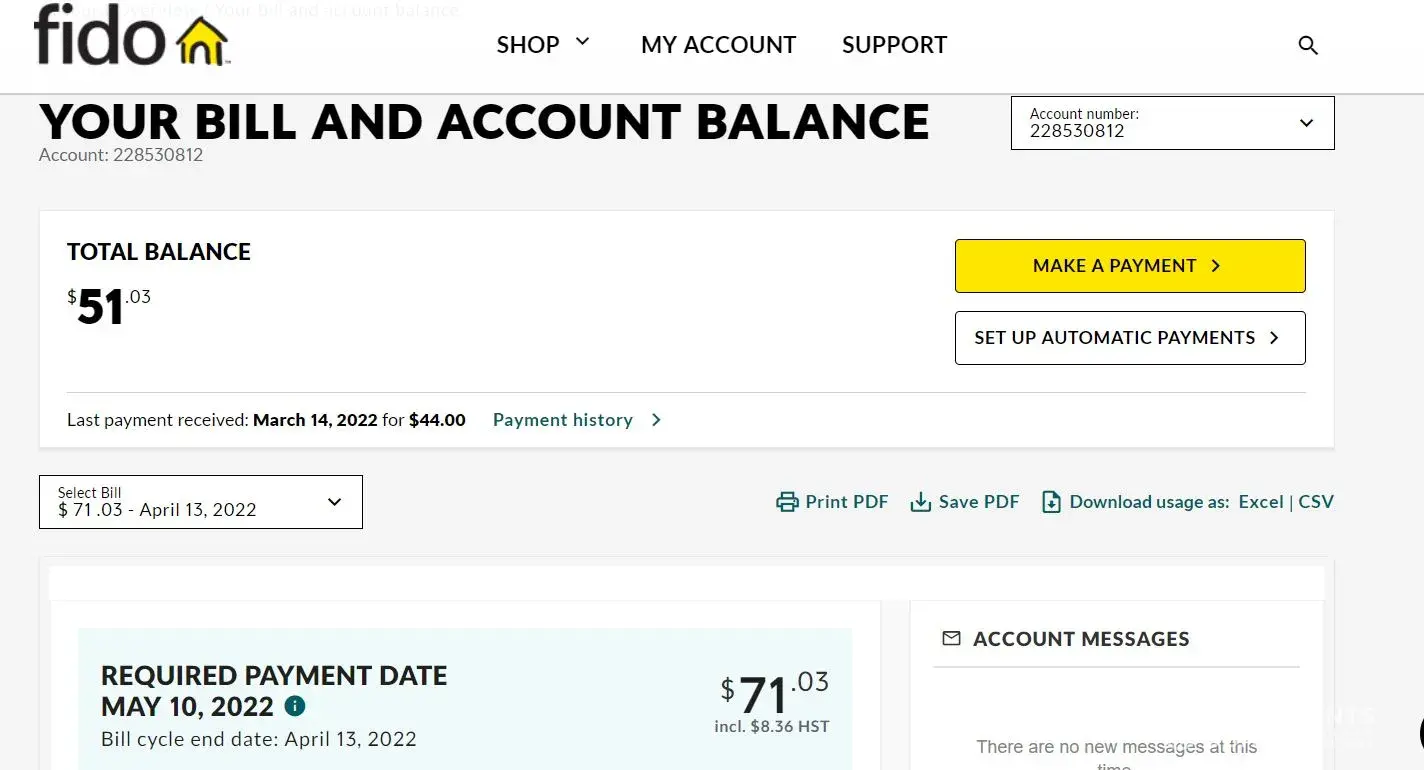Open the MY ACCOUNT menu
Viewport: 1424px width, 770px height.
pos(718,45)
